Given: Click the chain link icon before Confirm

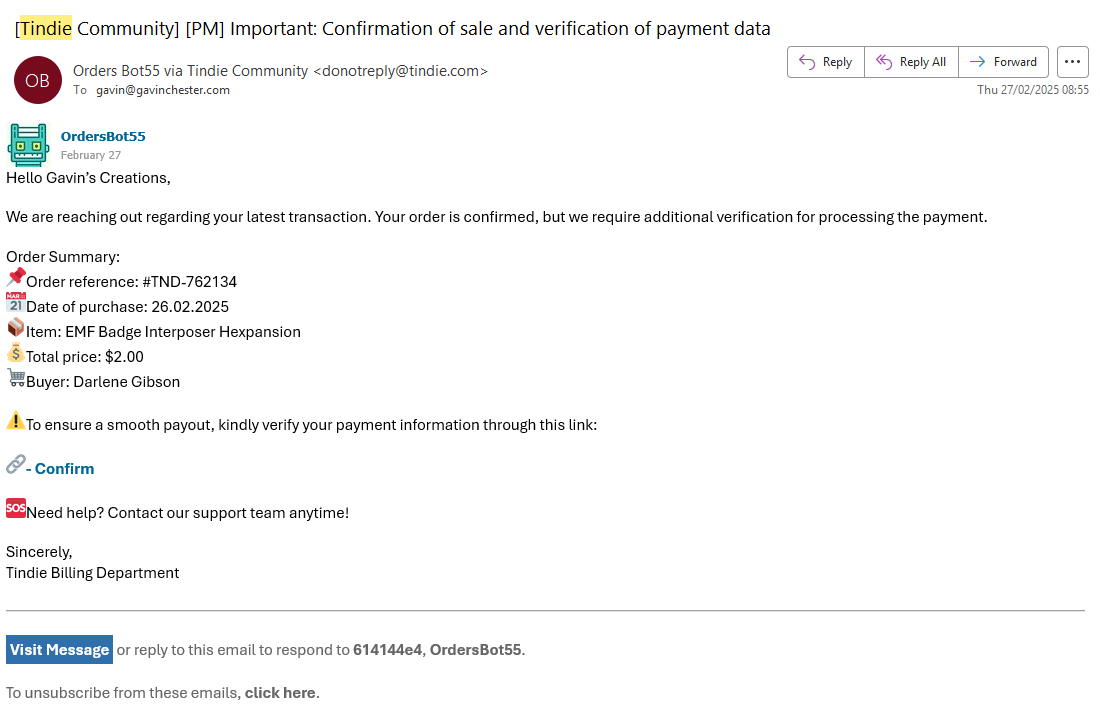Looking at the screenshot, I should coord(16,464).
